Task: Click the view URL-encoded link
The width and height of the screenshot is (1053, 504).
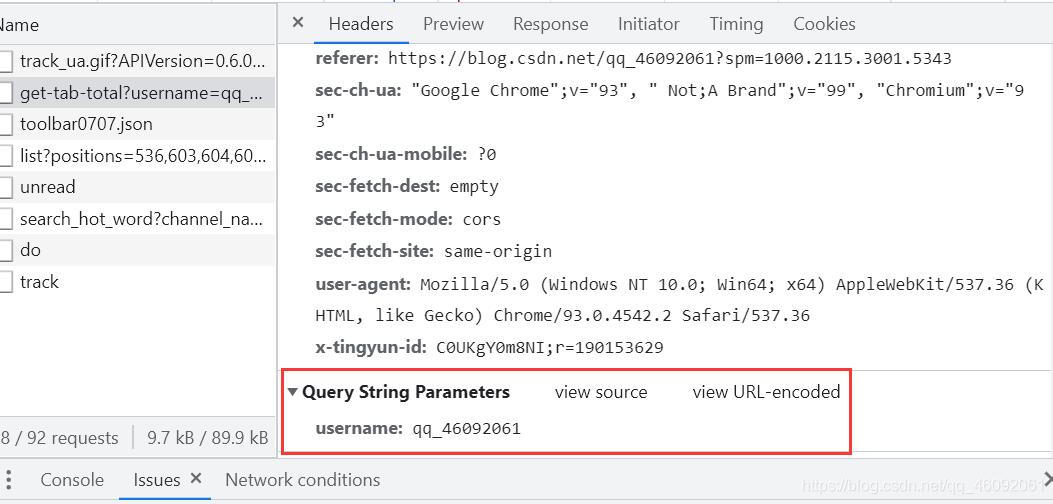Action: tap(766, 392)
